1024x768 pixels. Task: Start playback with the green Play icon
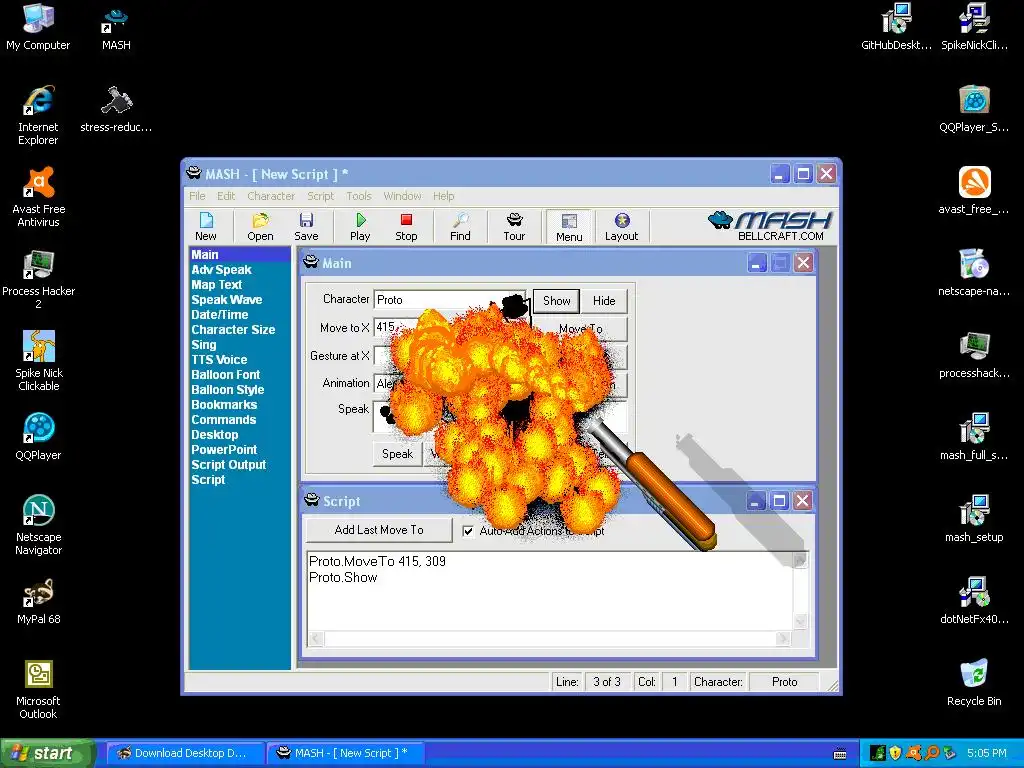(360, 227)
